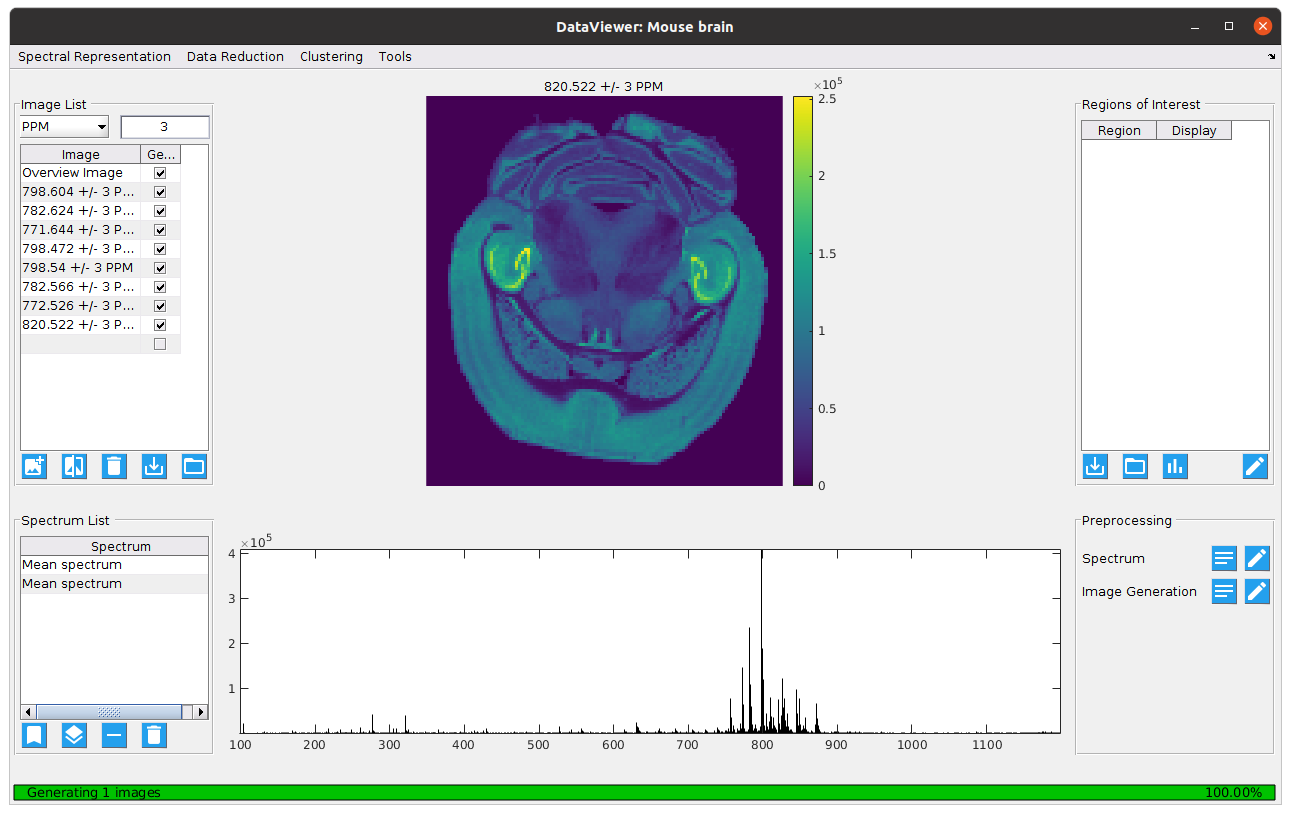Select the first Mean spectrum entry
The width and height of the screenshot is (1291, 814).
click(72, 565)
